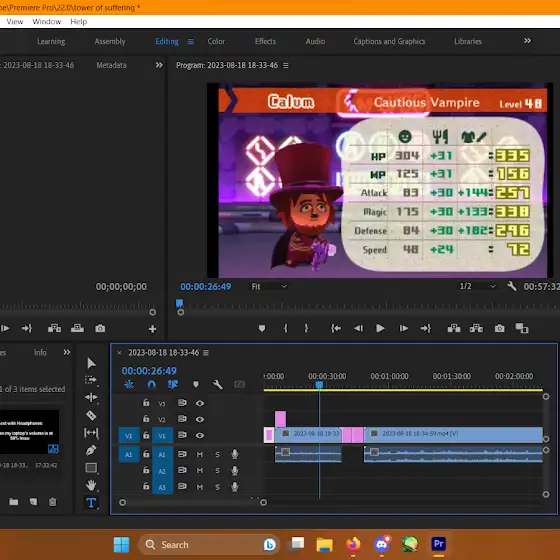Click Insert button in Source monitor
The width and height of the screenshot is (560, 560).
point(54,328)
